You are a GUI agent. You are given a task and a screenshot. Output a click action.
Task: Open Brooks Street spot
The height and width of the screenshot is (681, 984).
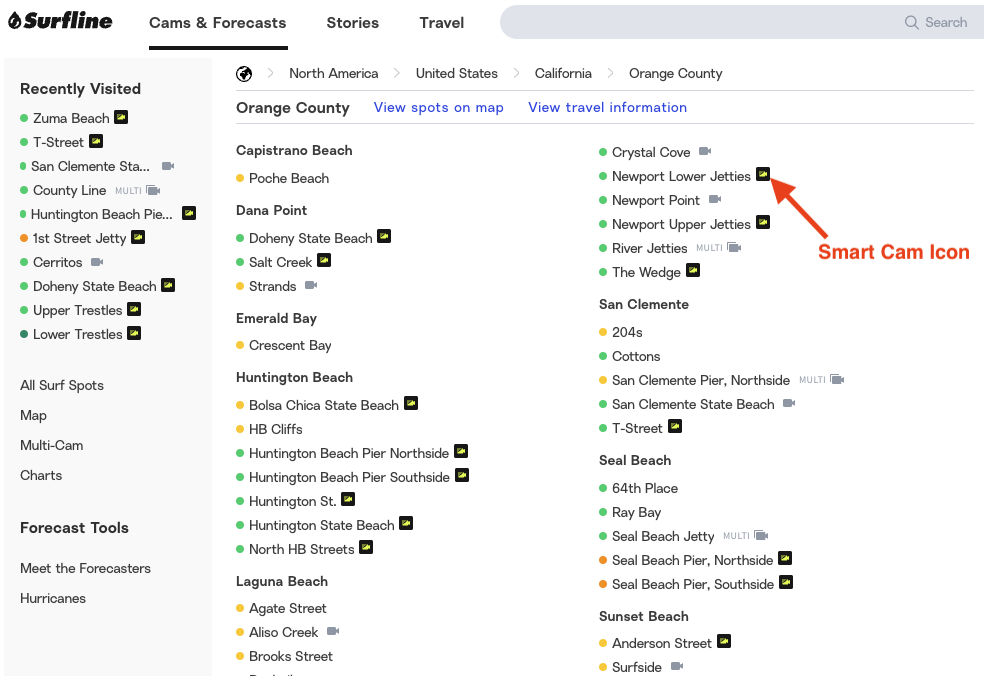coord(291,657)
